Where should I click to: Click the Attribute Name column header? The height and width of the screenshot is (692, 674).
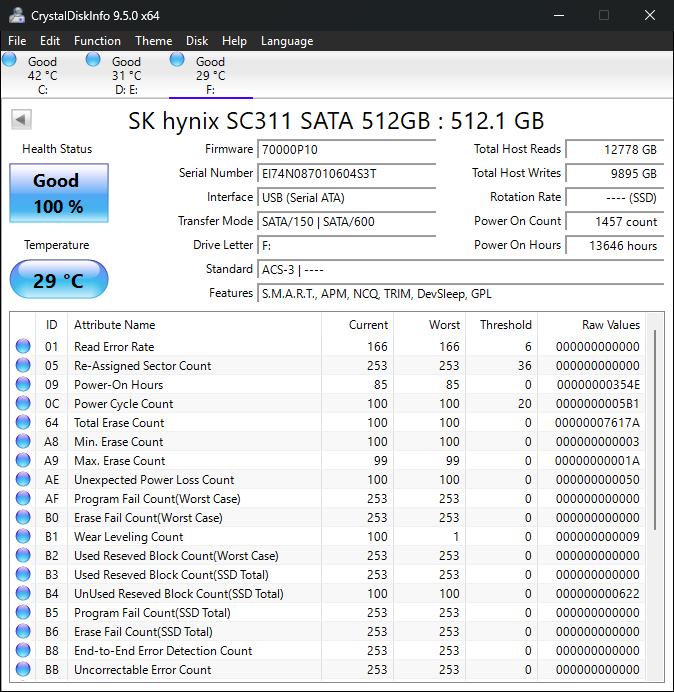pyautogui.click(x=194, y=325)
